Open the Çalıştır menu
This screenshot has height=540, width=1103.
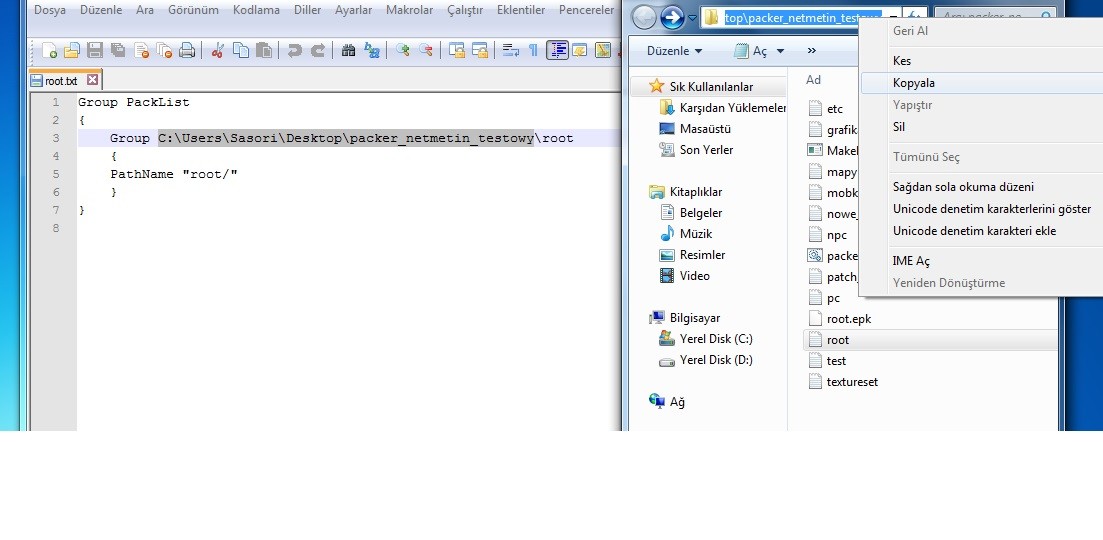pos(465,10)
